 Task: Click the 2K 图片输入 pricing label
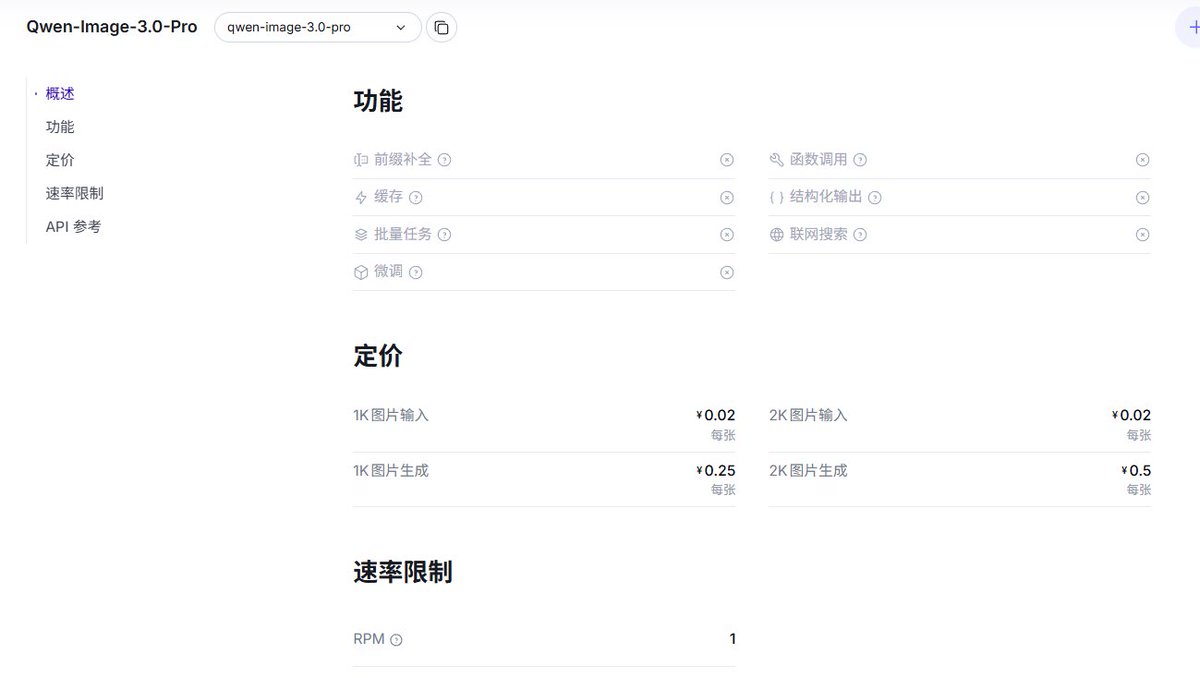[808, 415]
